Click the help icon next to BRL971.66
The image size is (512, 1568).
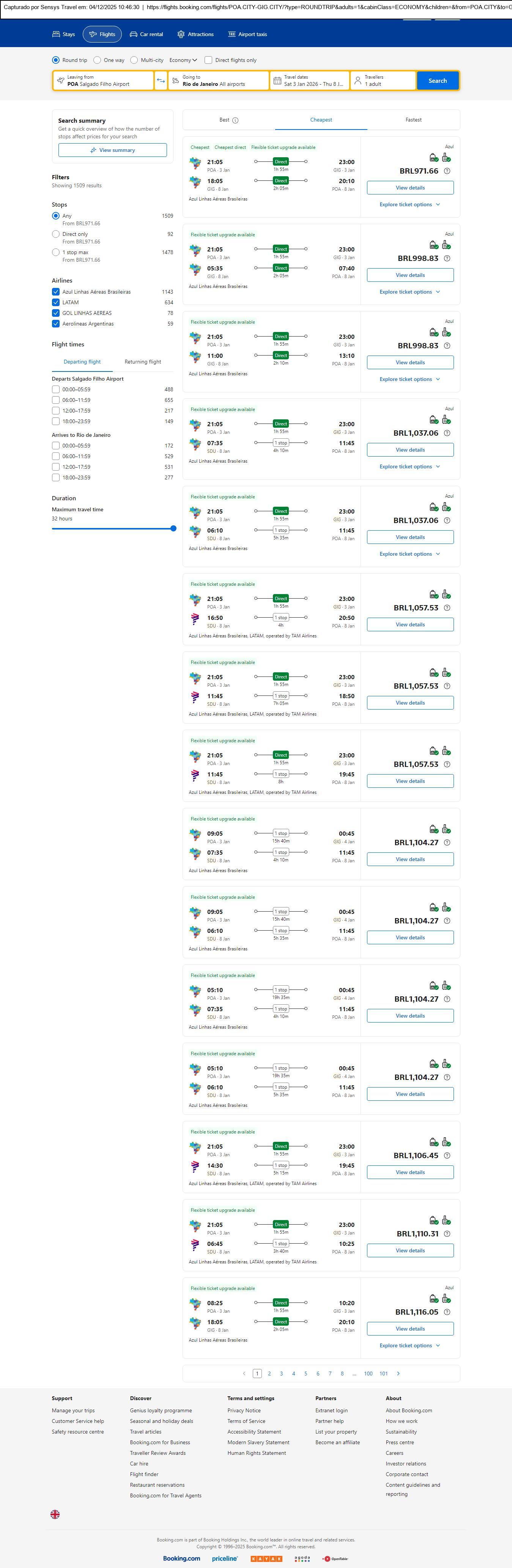coord(447,171)
